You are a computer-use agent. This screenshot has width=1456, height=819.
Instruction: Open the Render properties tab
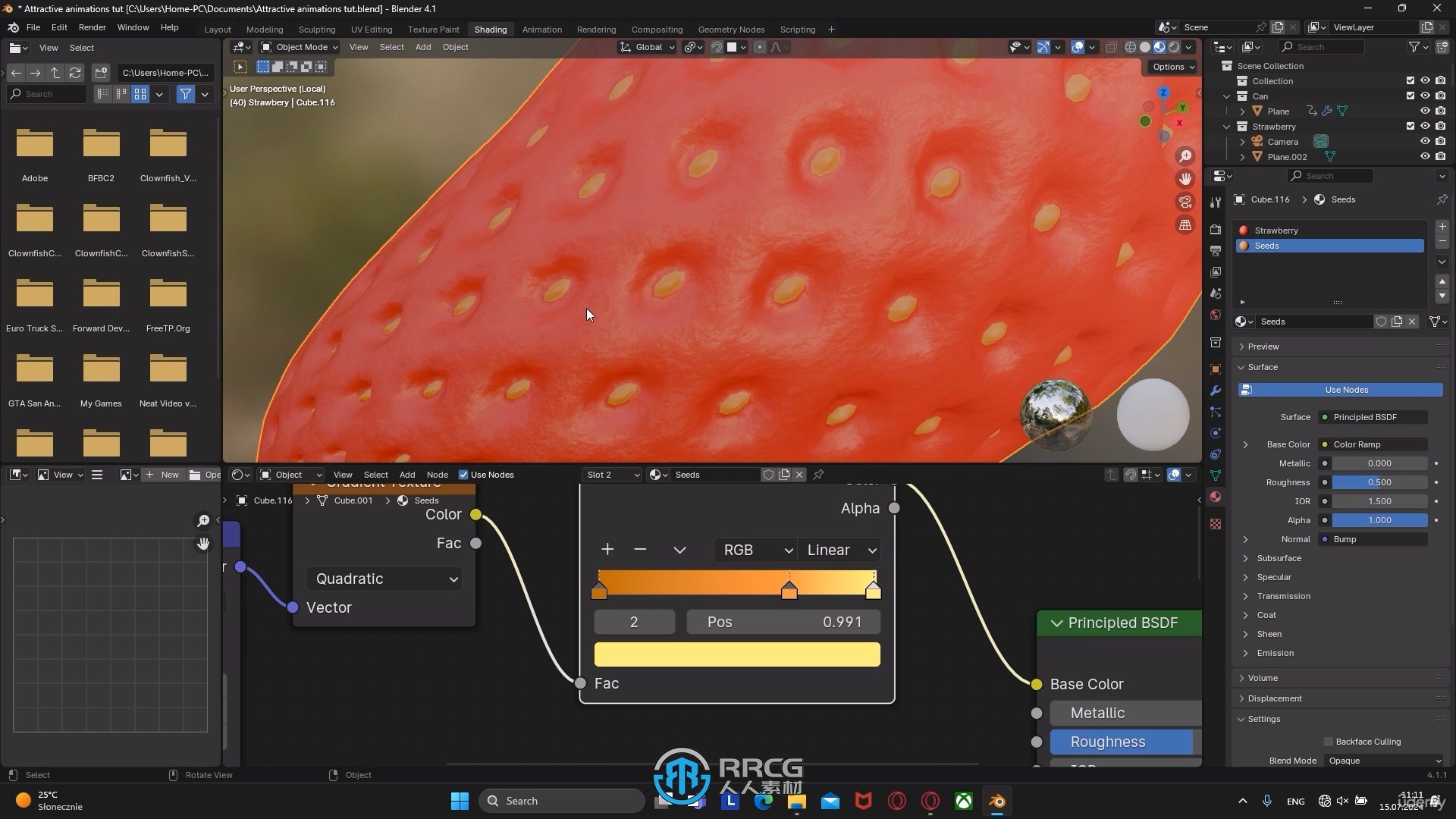[x=1216, y=230]
